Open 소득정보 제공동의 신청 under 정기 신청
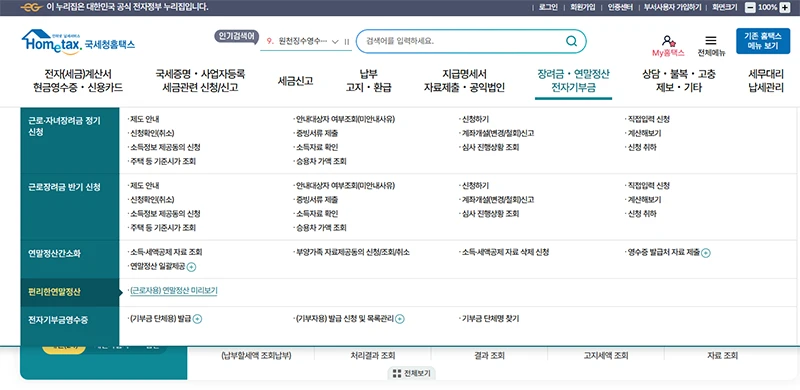 pos(165,147)
